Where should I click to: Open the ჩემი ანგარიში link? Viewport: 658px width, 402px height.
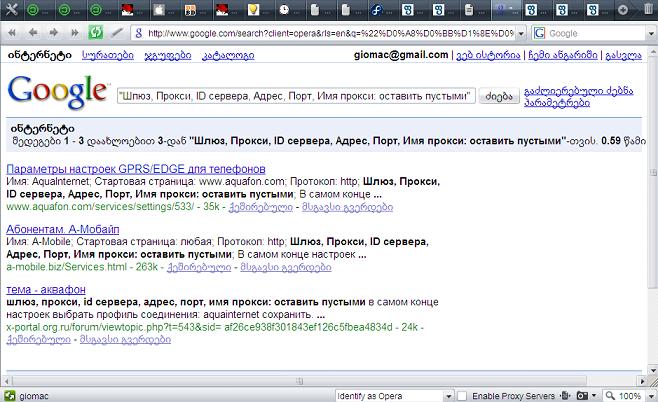[563, 55]
